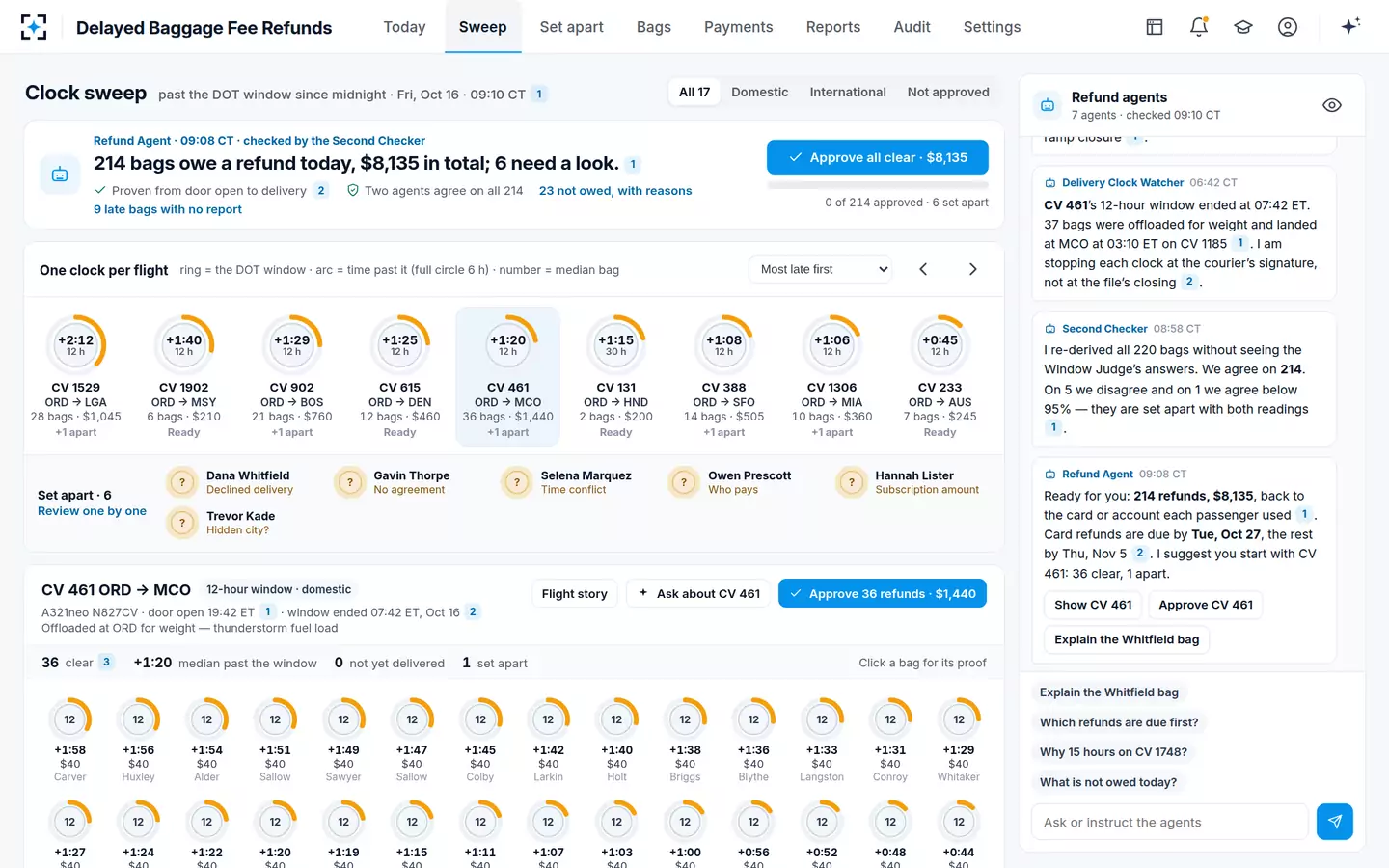This screenshot has height=868, width=1389.
Task: Select suggestion Which refunds are due first?
Action: coord(1119,722)
